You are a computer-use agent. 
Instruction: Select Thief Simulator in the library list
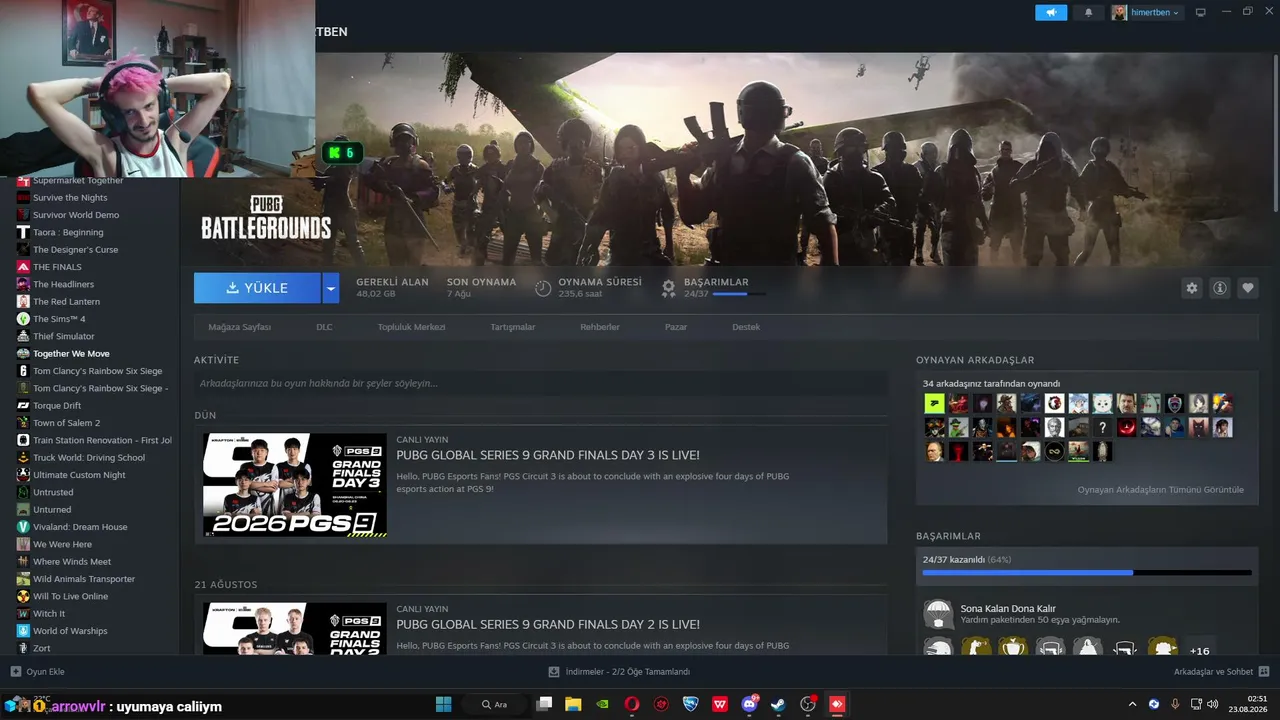[x=64, y=336]
